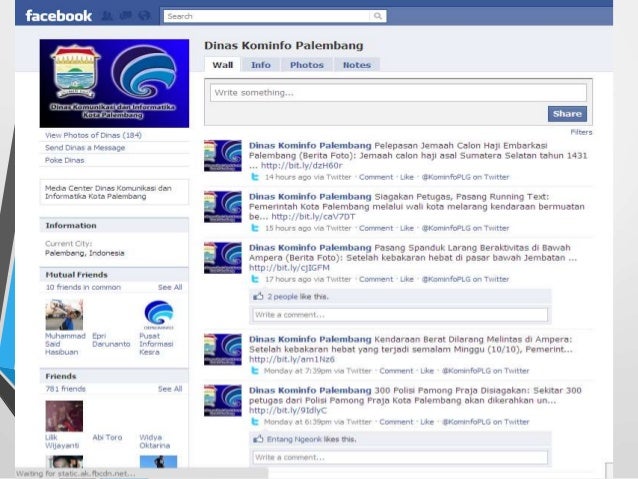Open Pusat Informasi Kesra logo thumbnail
Image resolution: width=638 pixels, height=479 pixels.
[158, 315]
